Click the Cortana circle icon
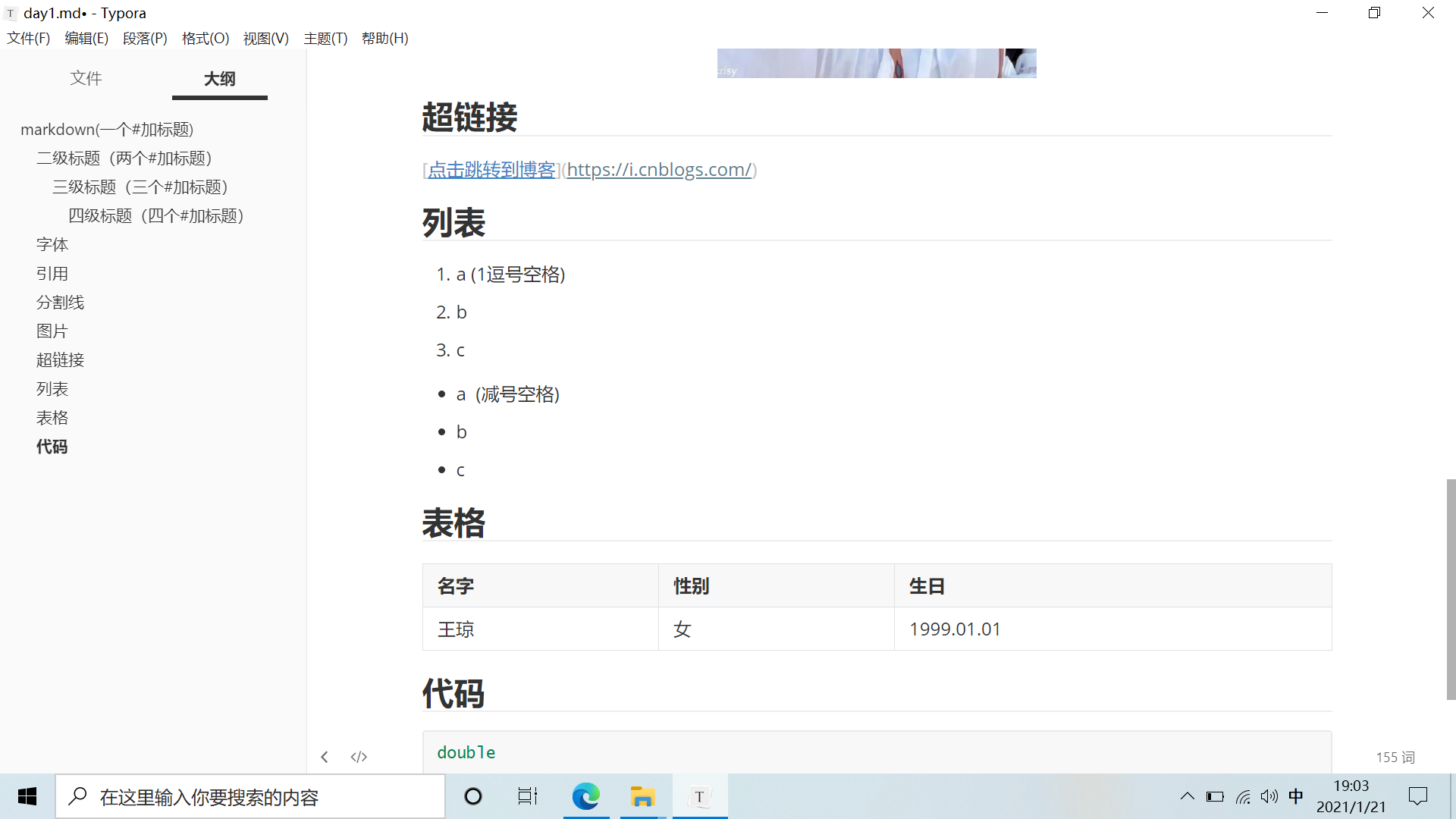This screenshot has height=819, width=1456. (x=473, y=796)
